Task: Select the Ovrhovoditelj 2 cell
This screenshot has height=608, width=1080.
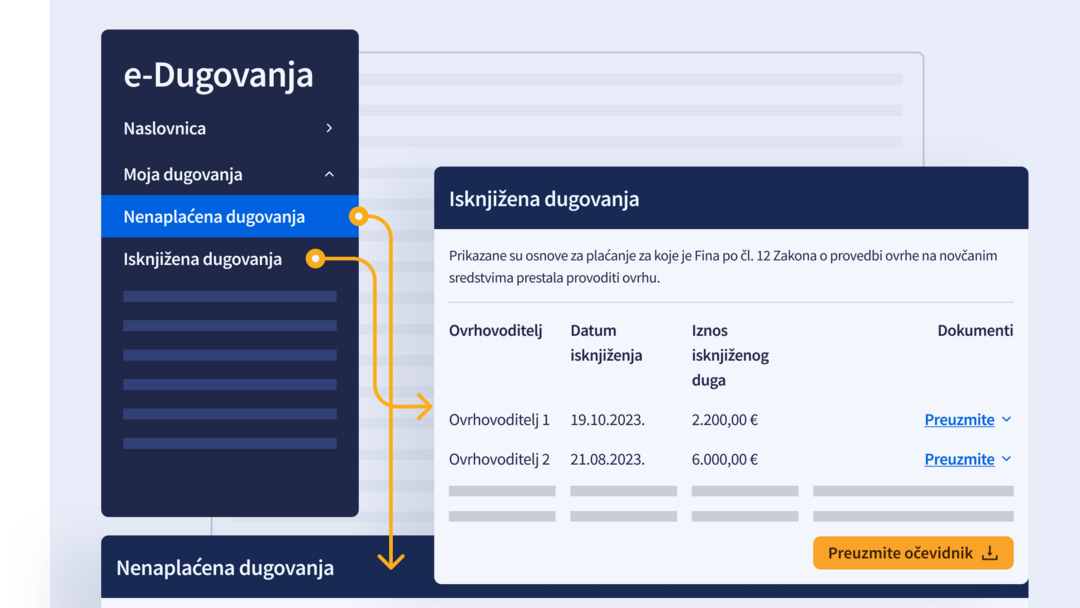Action: point(499,459)
